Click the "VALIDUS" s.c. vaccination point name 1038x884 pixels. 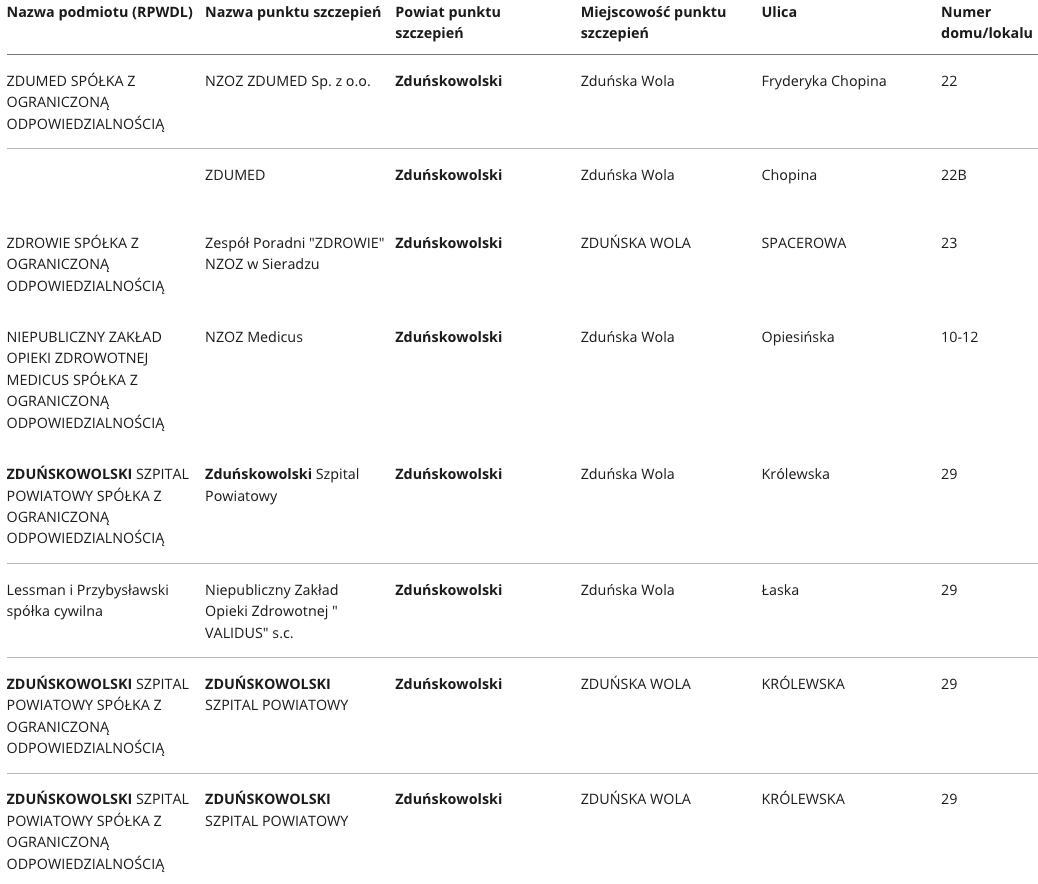point(271,611)
